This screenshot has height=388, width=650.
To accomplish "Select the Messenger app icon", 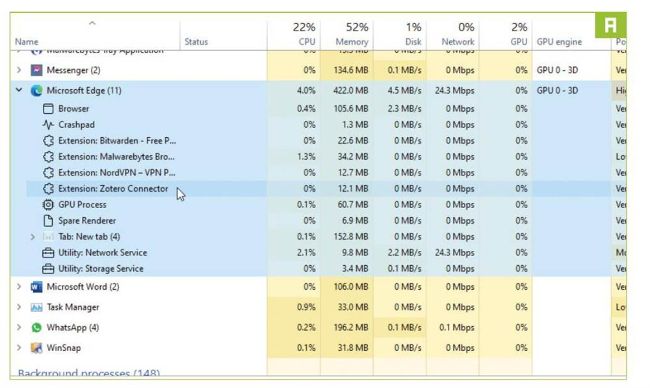I will coord(36,70).
